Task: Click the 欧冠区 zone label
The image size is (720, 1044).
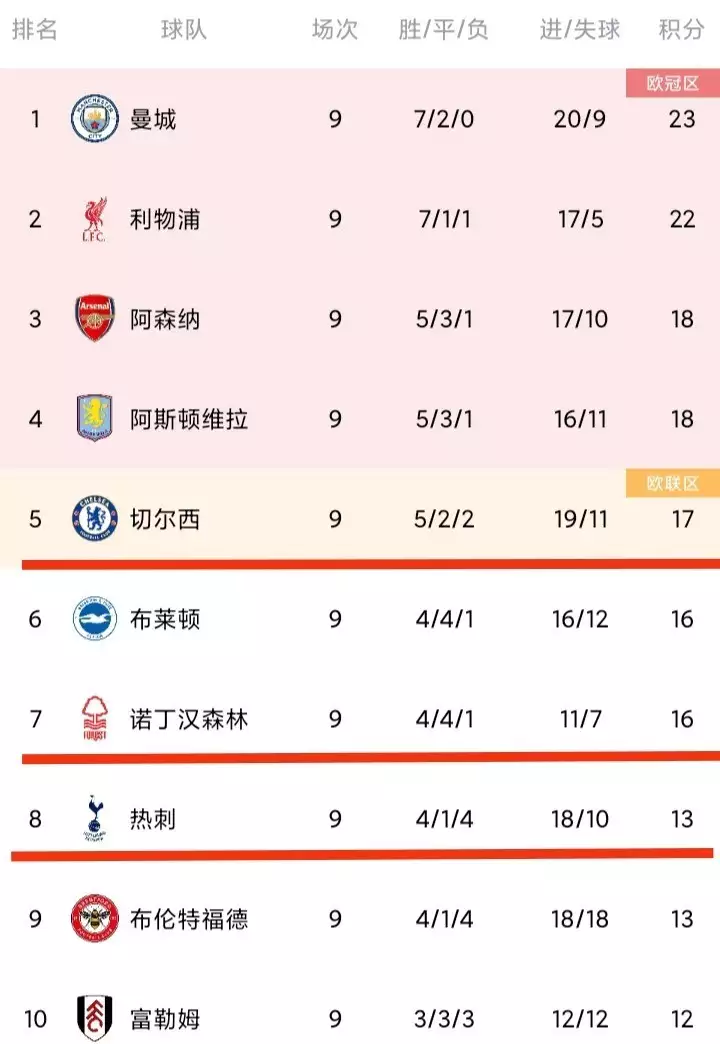Action: (673, 84)
